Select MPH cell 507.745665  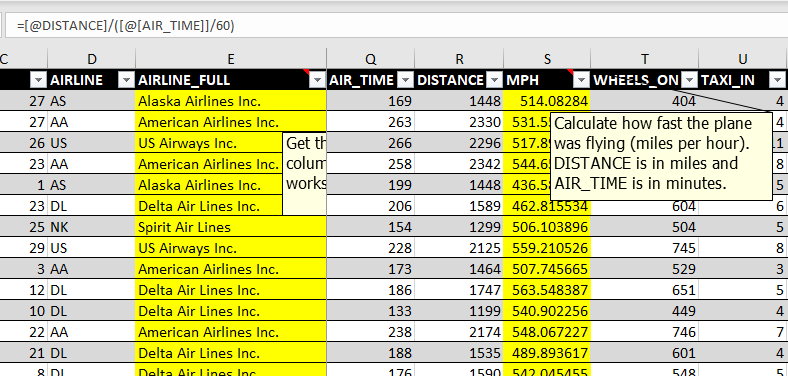[547, 269]
